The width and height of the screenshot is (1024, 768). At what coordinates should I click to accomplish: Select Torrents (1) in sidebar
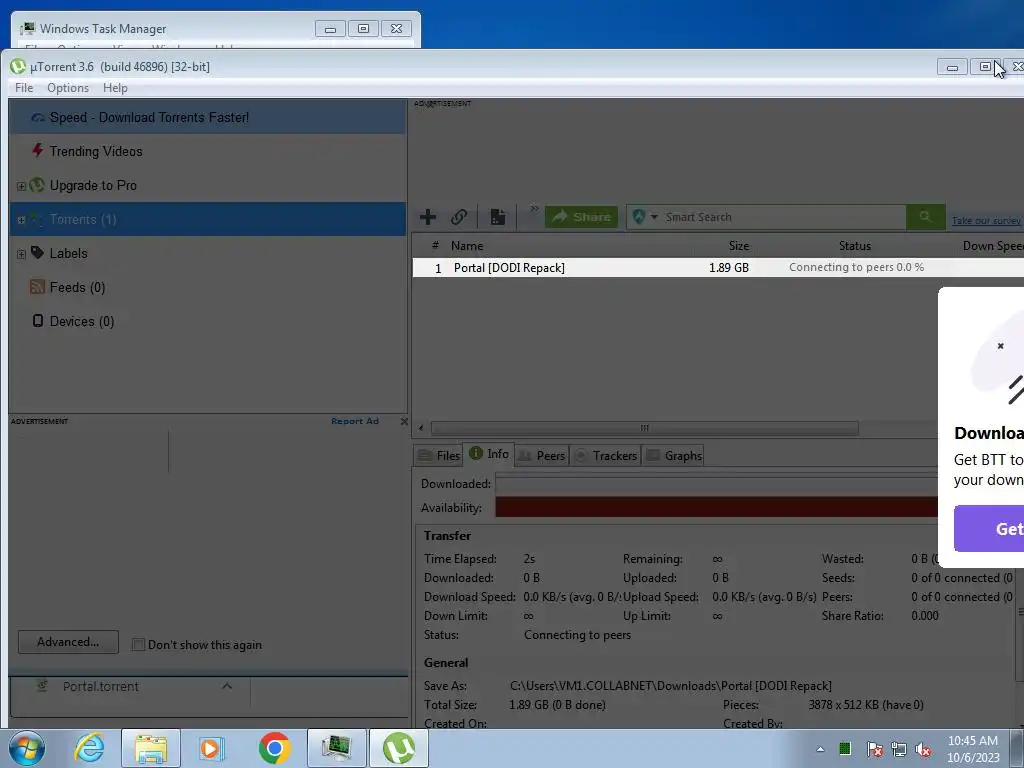tap(208, 219)
